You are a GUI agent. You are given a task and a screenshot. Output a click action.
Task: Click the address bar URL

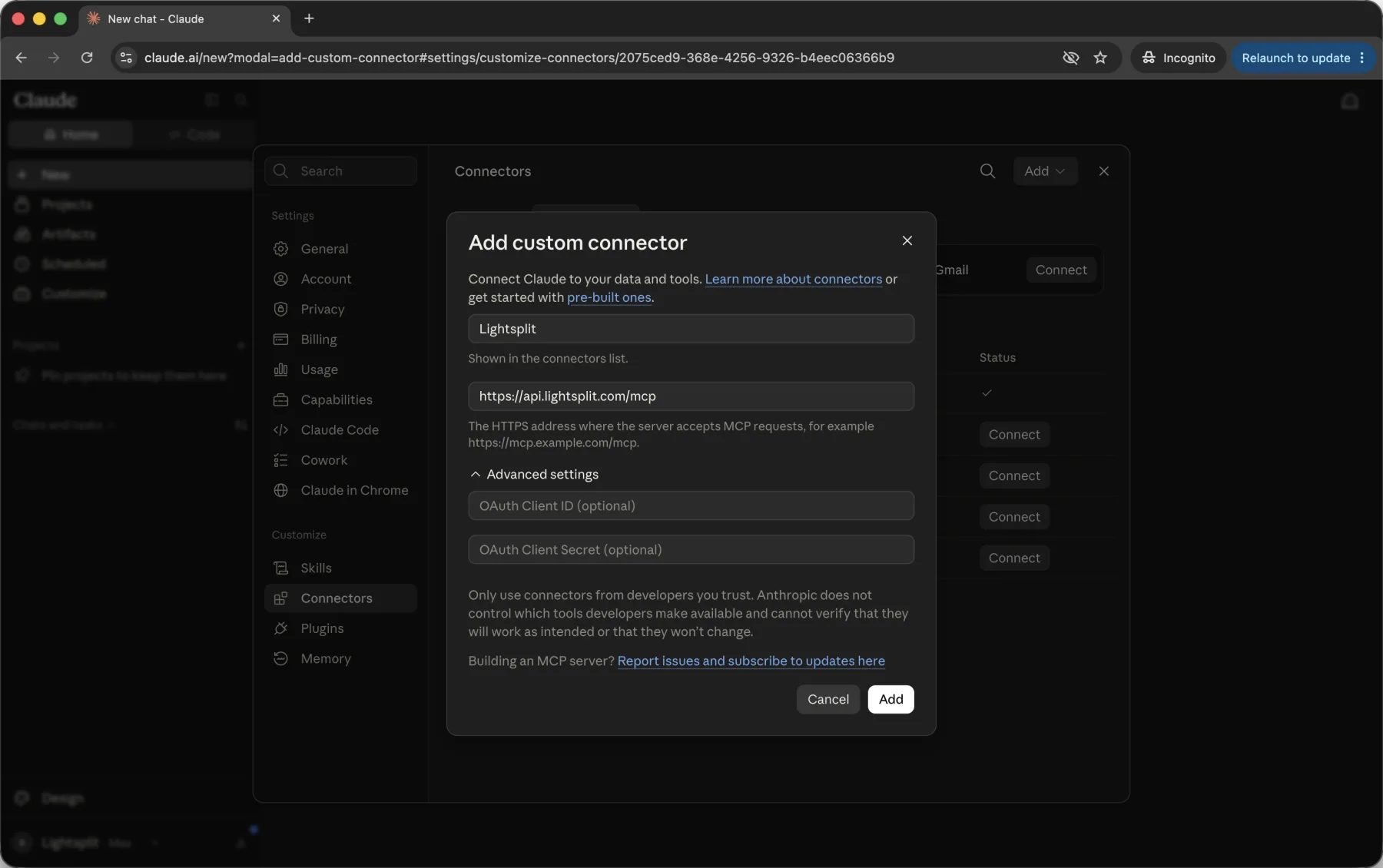[x=519, y=58]
